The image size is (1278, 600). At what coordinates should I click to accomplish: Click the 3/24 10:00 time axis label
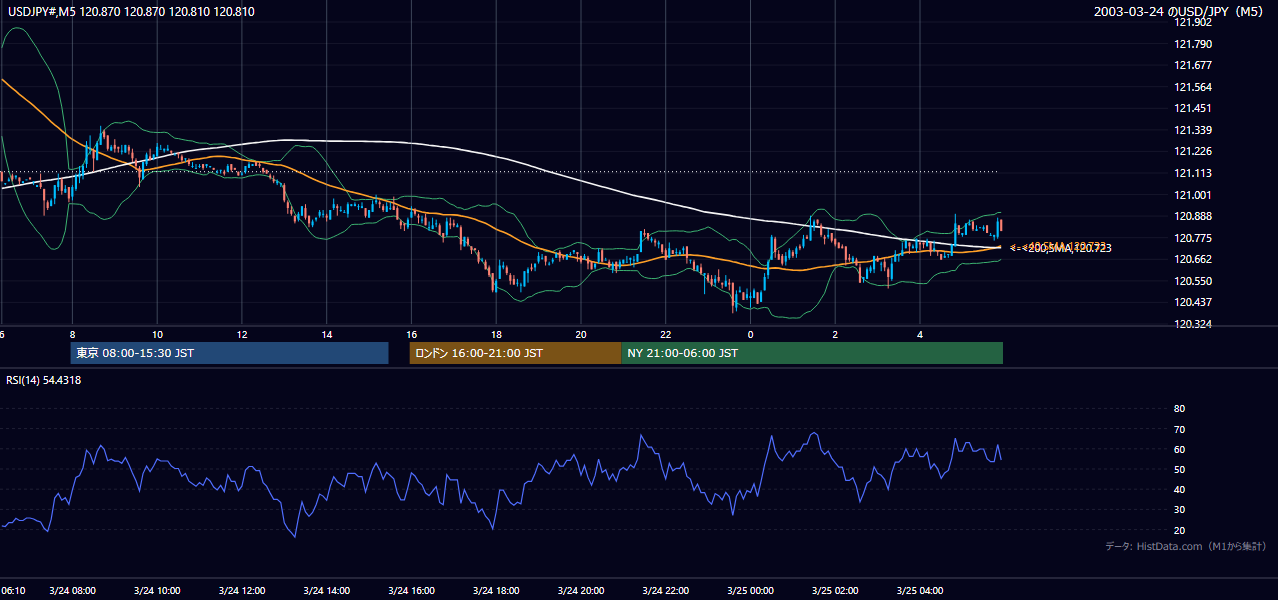(156, 591)
